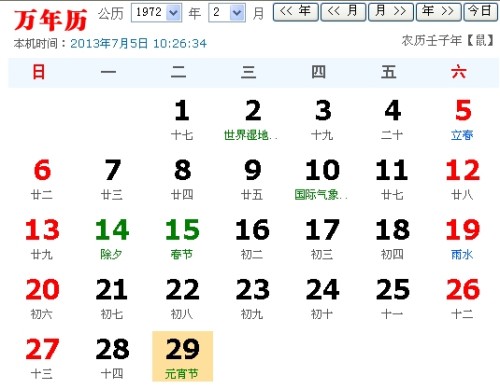Click Saturday date 26
The width and height of the screenshot is (500, 389).
(x=463, y=298)
